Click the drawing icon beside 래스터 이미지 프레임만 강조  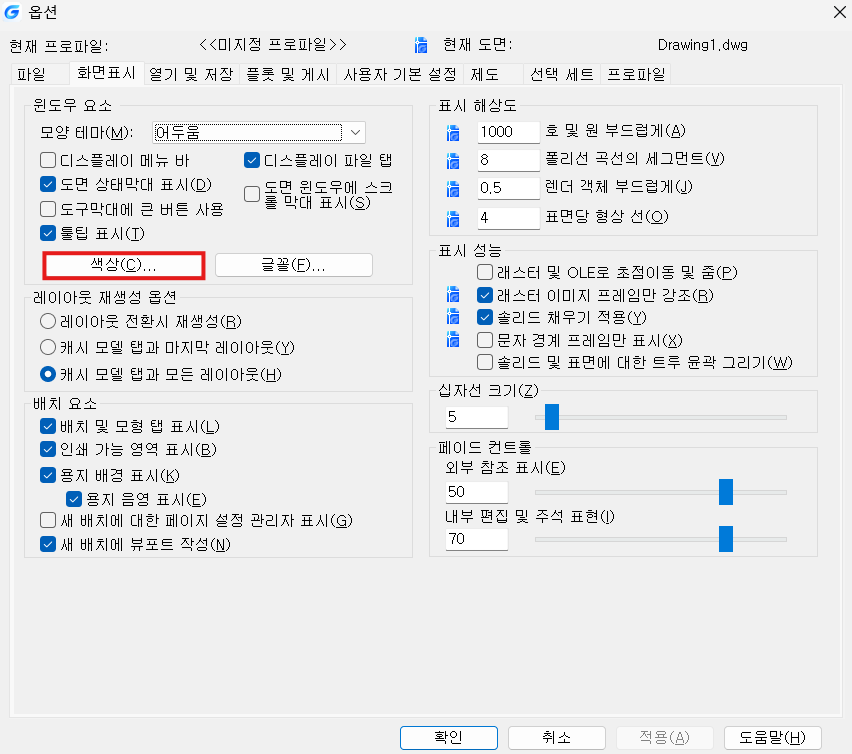[x=453, y=295]
